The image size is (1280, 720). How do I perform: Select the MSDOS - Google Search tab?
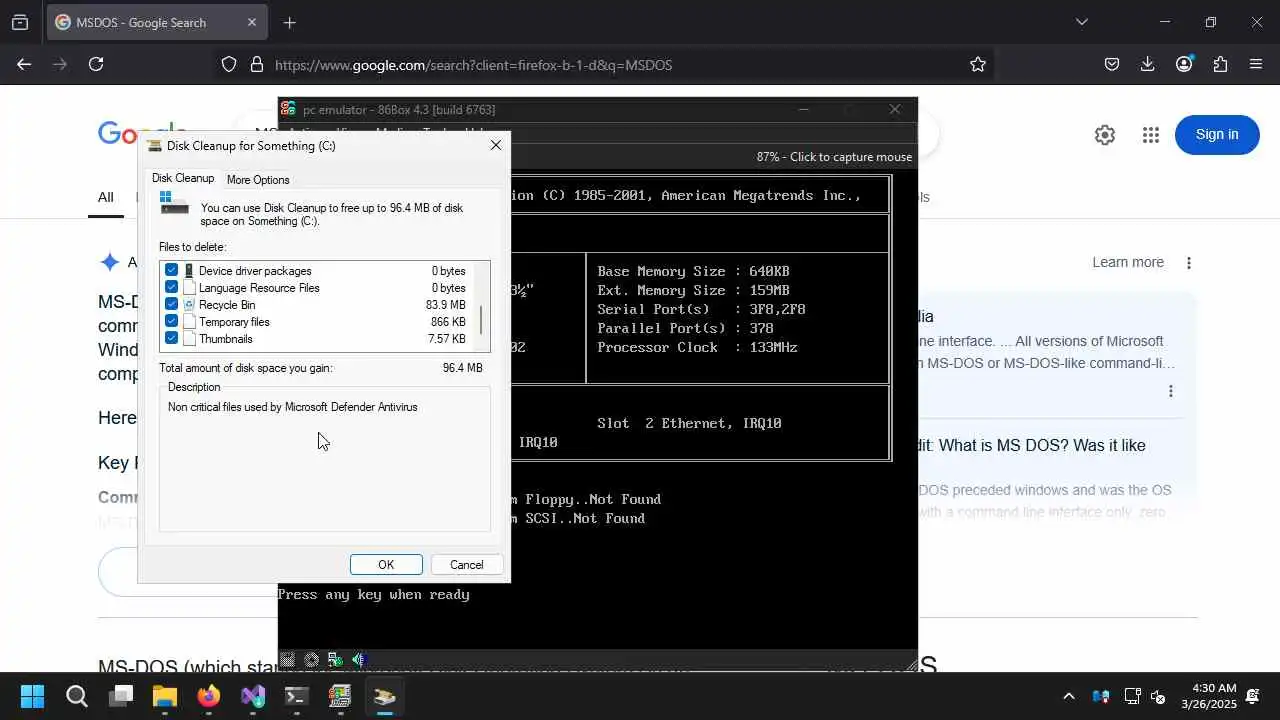(157, 22)
